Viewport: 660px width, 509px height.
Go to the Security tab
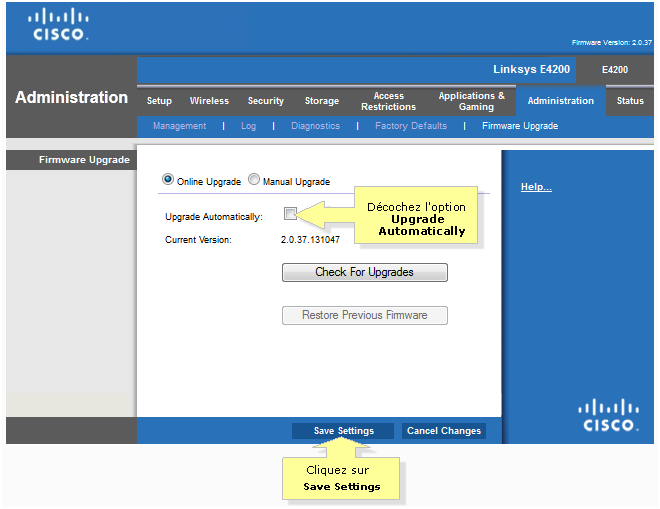[266, 101]
